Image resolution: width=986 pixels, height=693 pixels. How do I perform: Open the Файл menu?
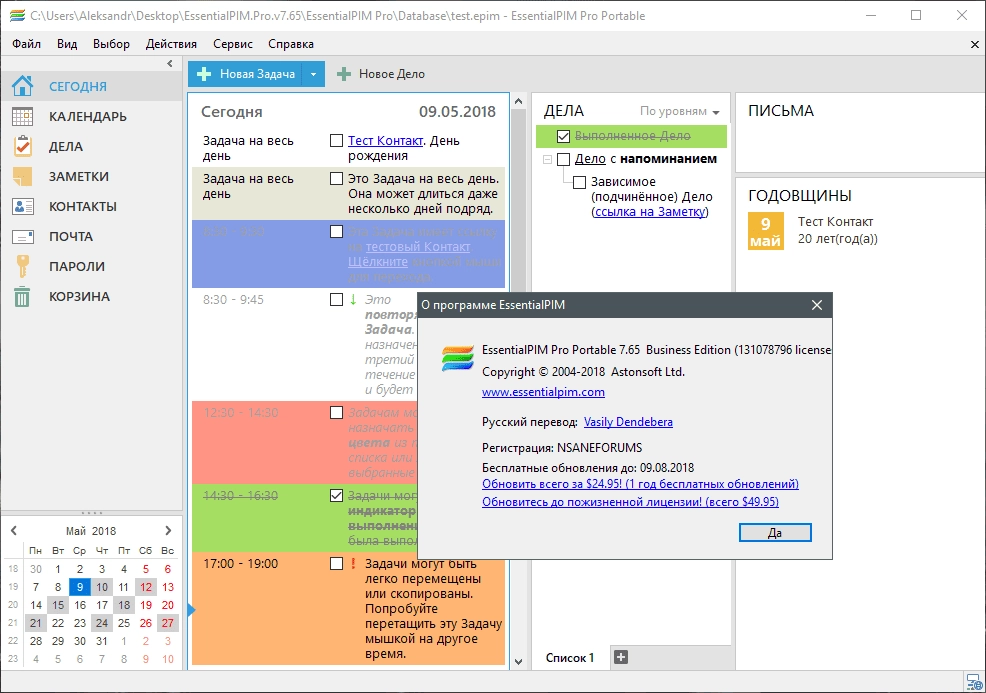coord(26,44)
